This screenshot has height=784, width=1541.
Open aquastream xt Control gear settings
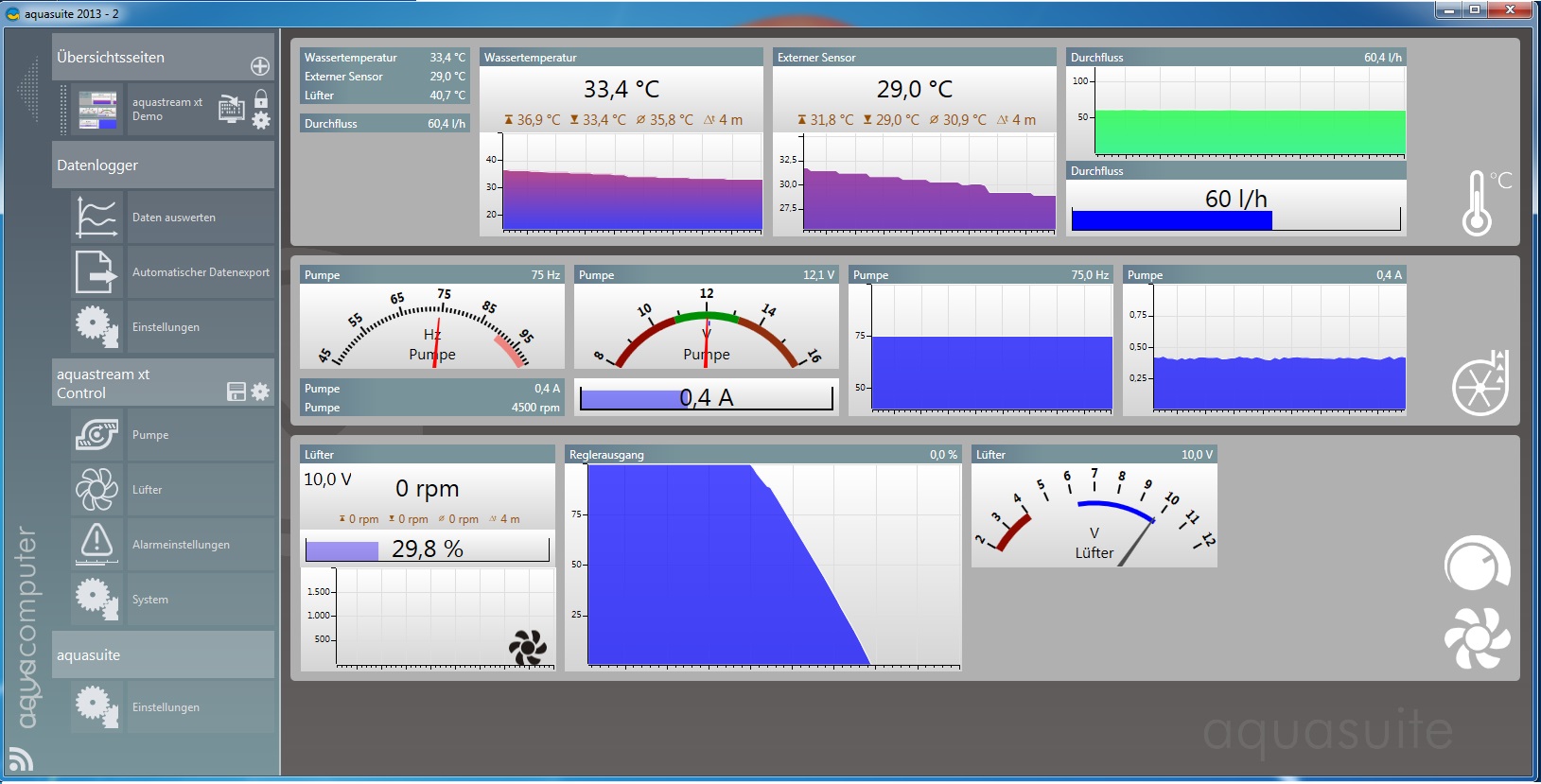coord(260,392)
